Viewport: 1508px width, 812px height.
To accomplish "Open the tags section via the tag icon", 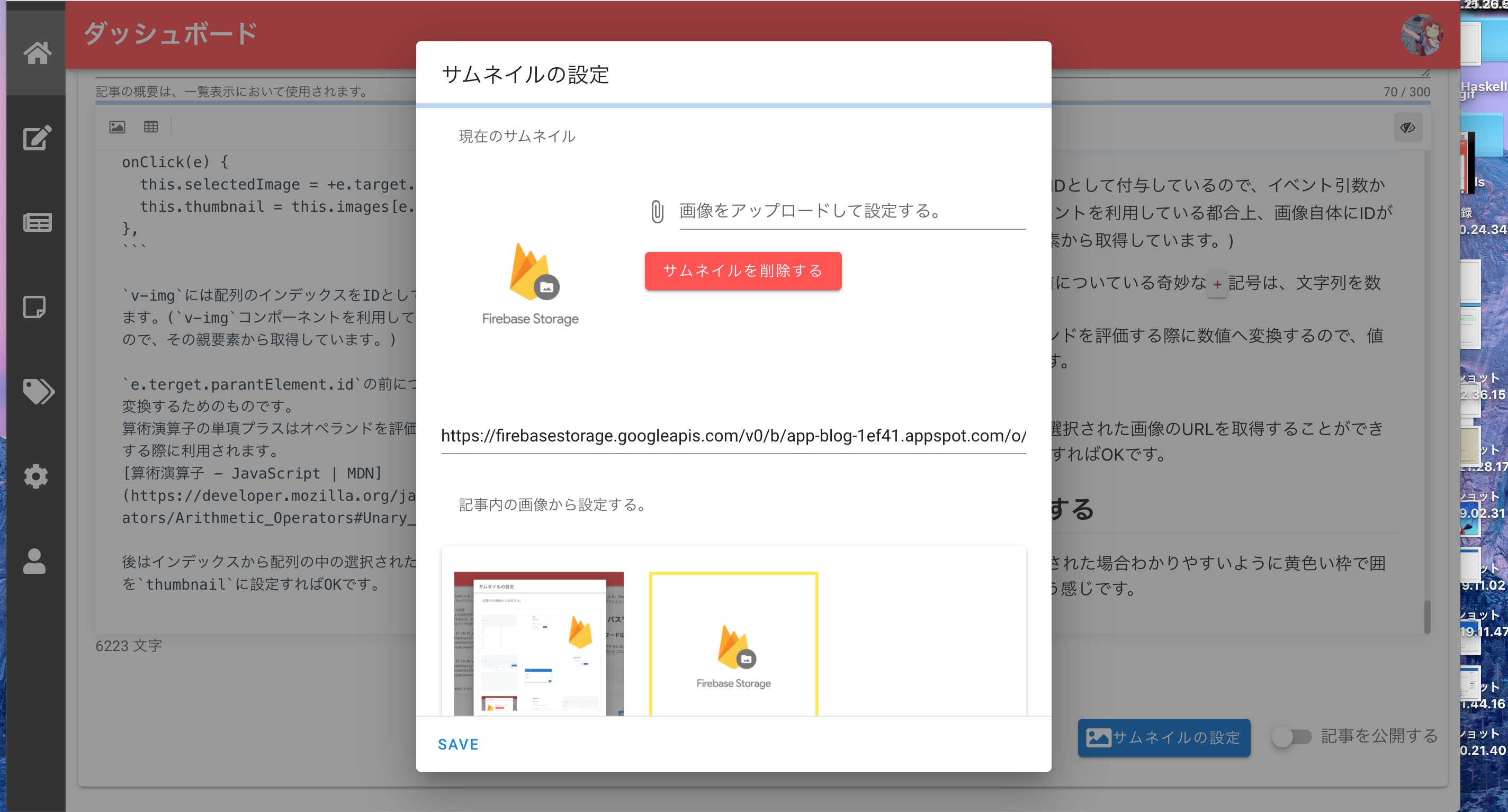I will (x=38, y=392).
